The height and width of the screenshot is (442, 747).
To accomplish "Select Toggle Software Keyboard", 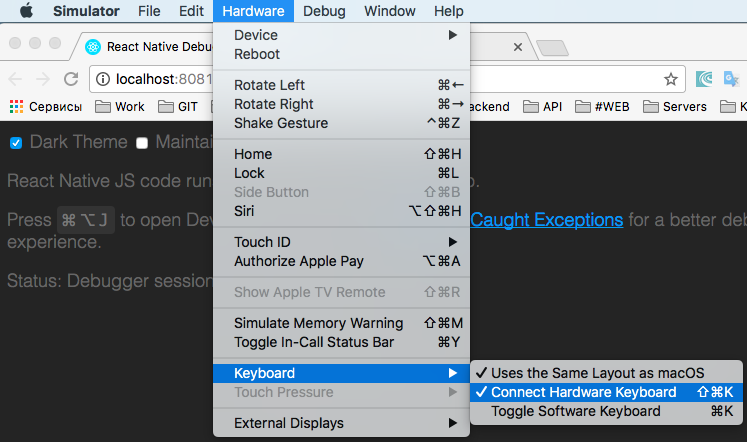I will tap(606, 412).
